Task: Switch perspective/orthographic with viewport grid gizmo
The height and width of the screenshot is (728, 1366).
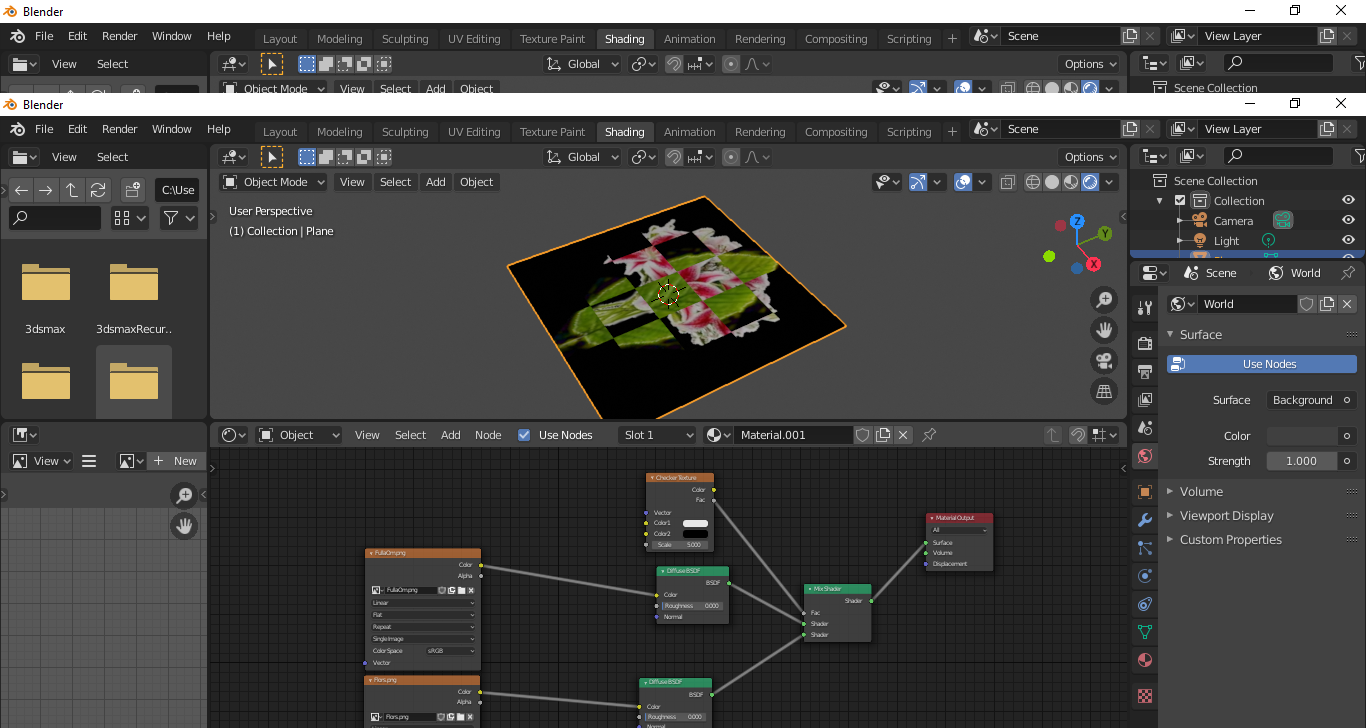Action: pos(1104,391)
